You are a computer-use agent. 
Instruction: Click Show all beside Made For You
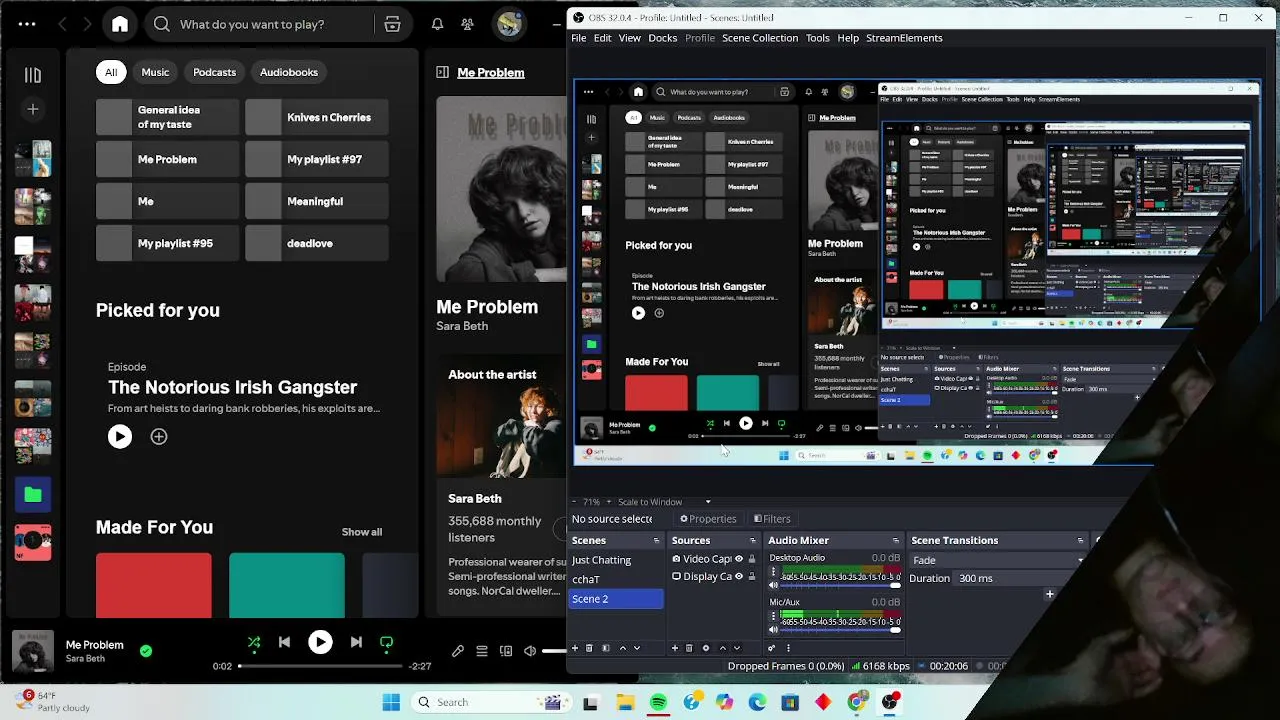click(362, 532)
